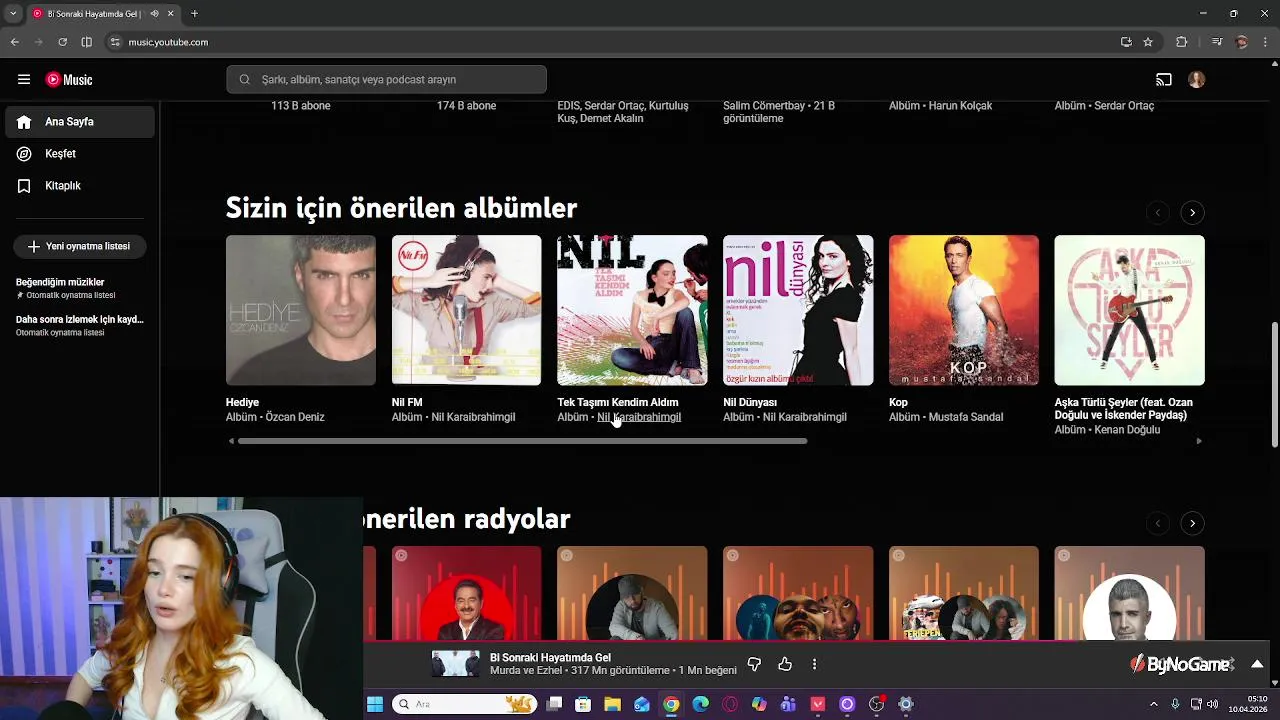The image size is (1280, 720).
Task: Click the right arrow of albums scrollbar
Action: click(1199, 441)
